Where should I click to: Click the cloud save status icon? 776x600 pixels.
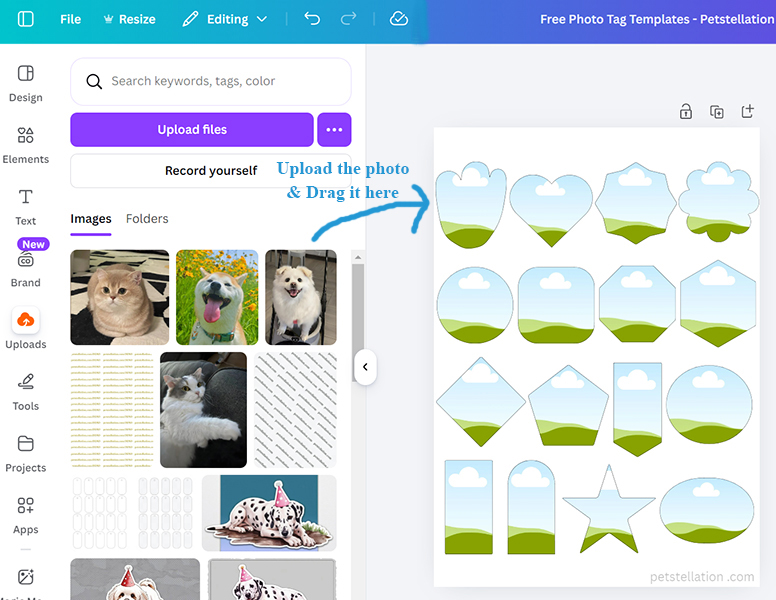399,19
